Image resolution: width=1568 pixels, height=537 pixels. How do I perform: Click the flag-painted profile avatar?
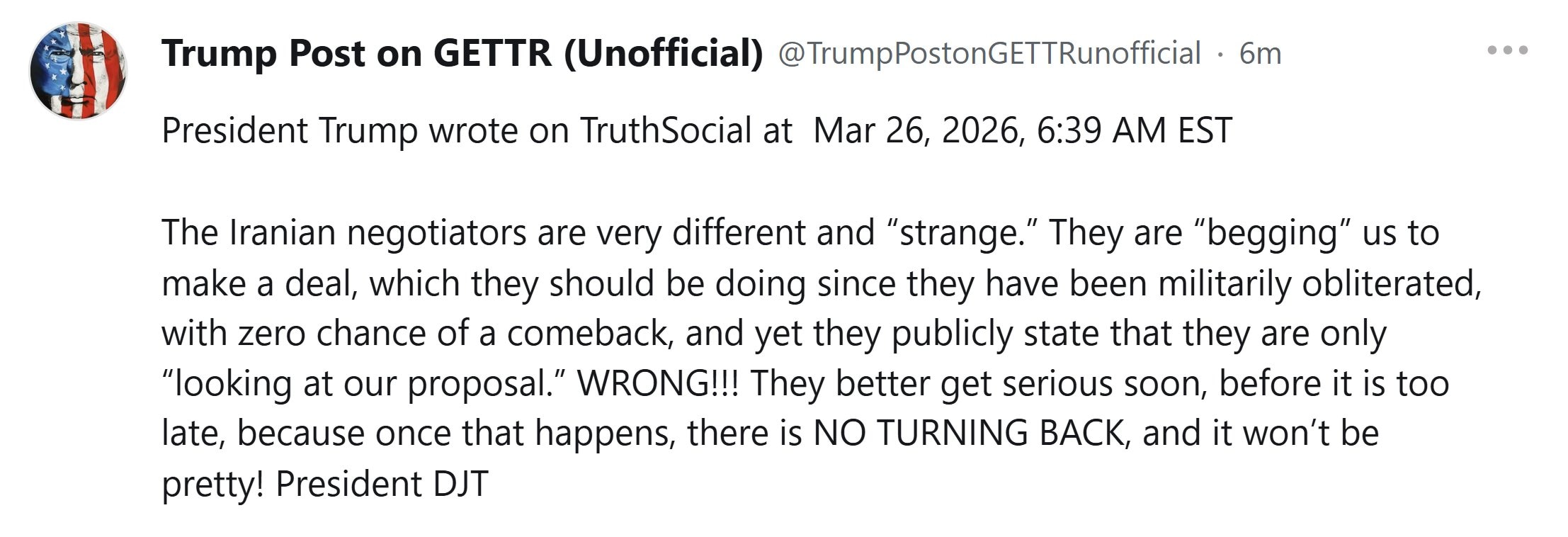[x=78, y=70]
